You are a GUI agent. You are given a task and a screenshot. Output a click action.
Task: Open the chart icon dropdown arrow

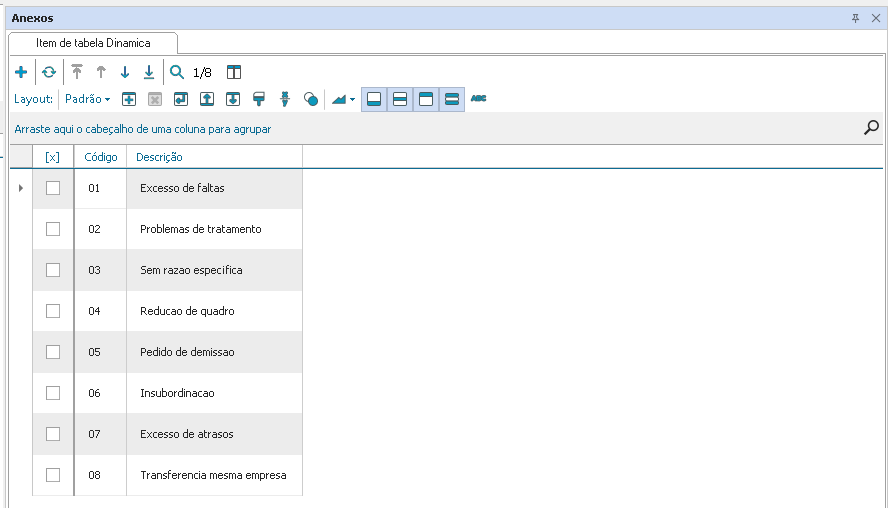(352, 100)
